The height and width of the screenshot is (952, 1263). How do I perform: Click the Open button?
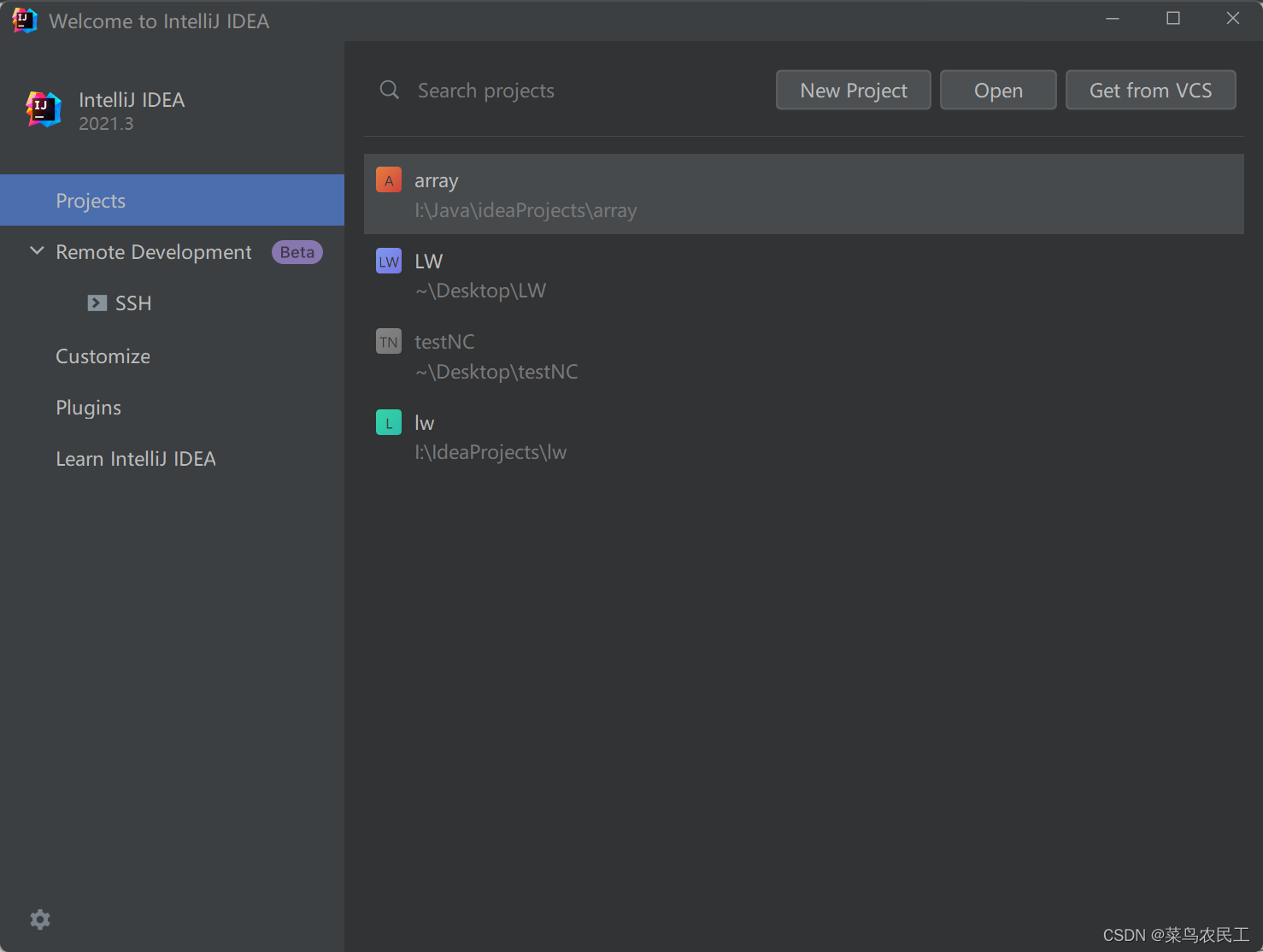pyautogui.click(x=998, y=90)
